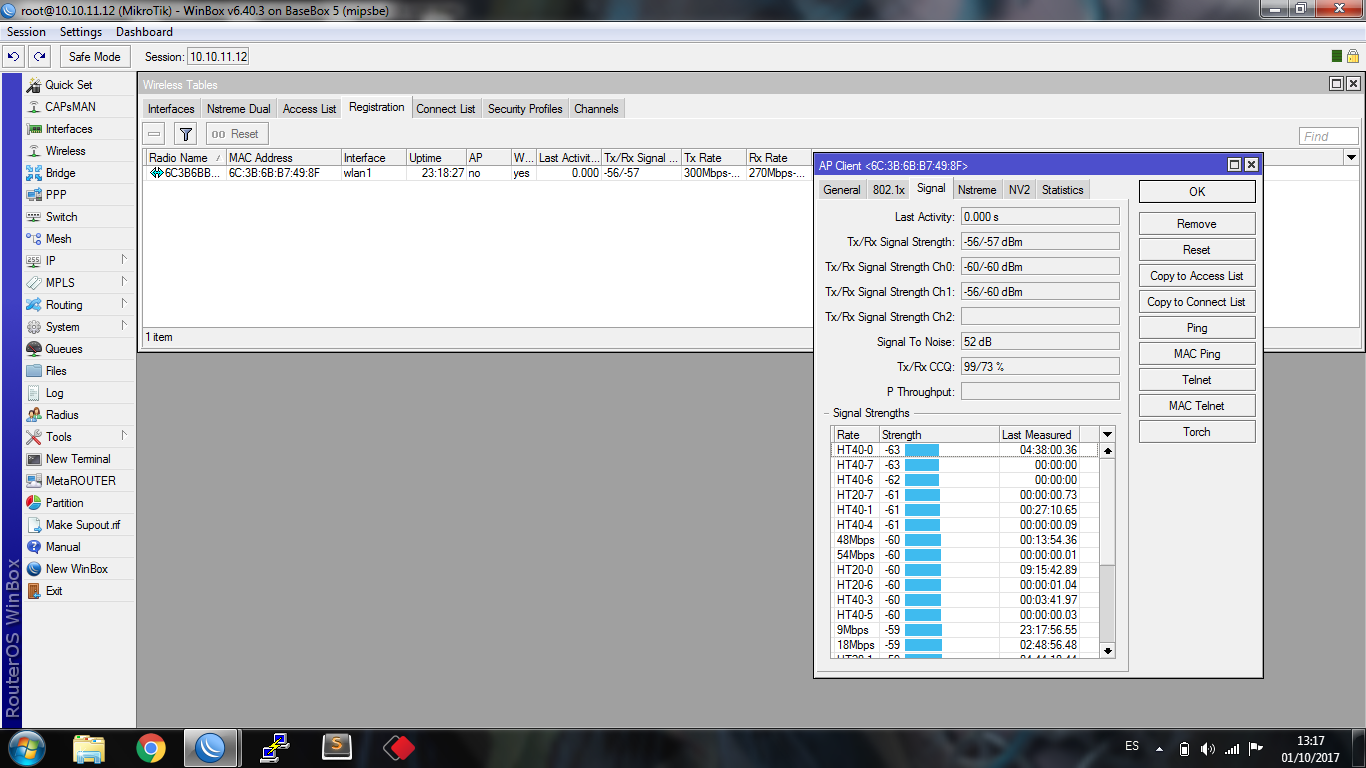Click Copy to Access List
The width and height of the screenshot is (1366, 768).
point(1197,276)
